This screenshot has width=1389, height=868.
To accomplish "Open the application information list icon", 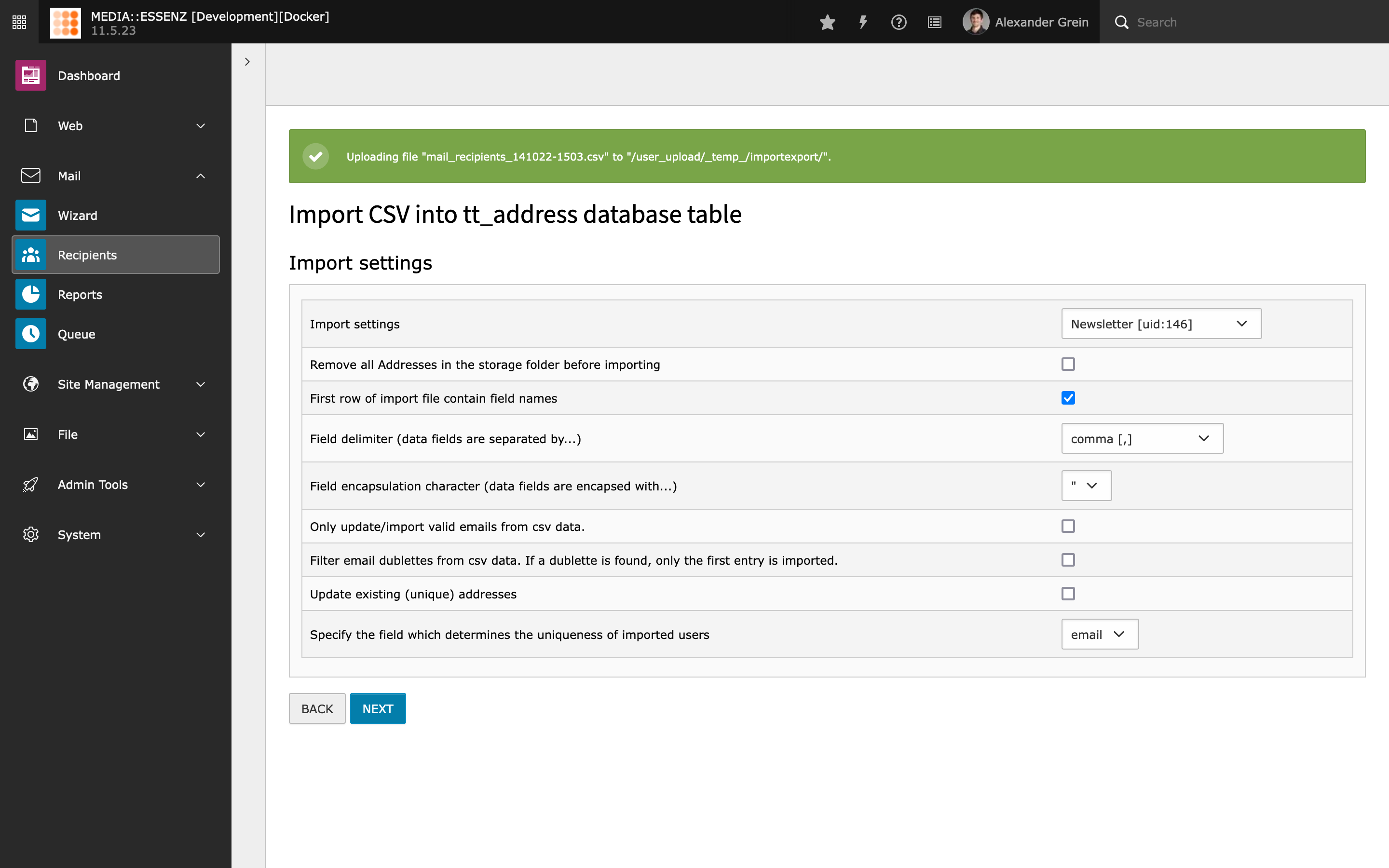I will coord(934,22).
